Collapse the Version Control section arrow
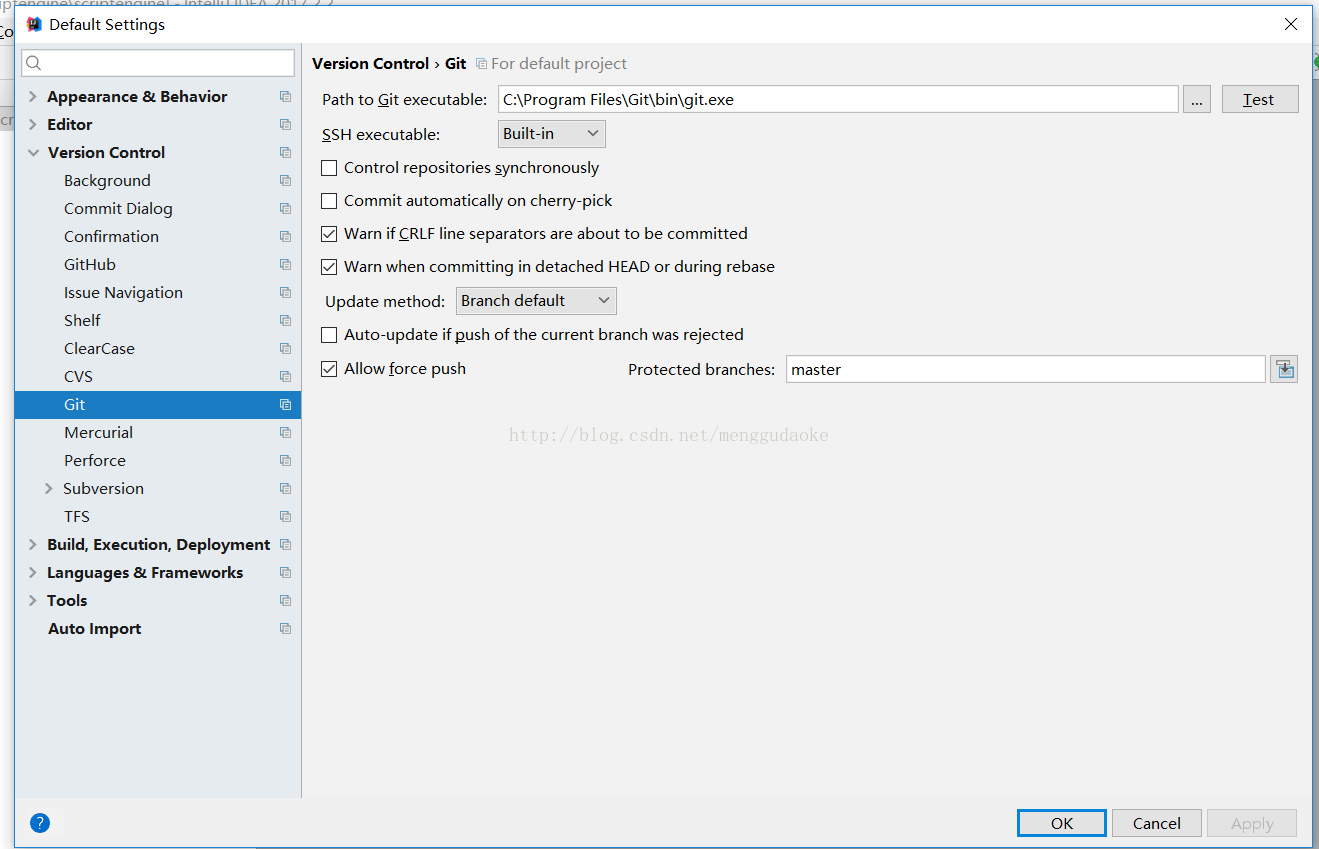The width and height of the screenshot is (1319, 849). tap(33, 153)
